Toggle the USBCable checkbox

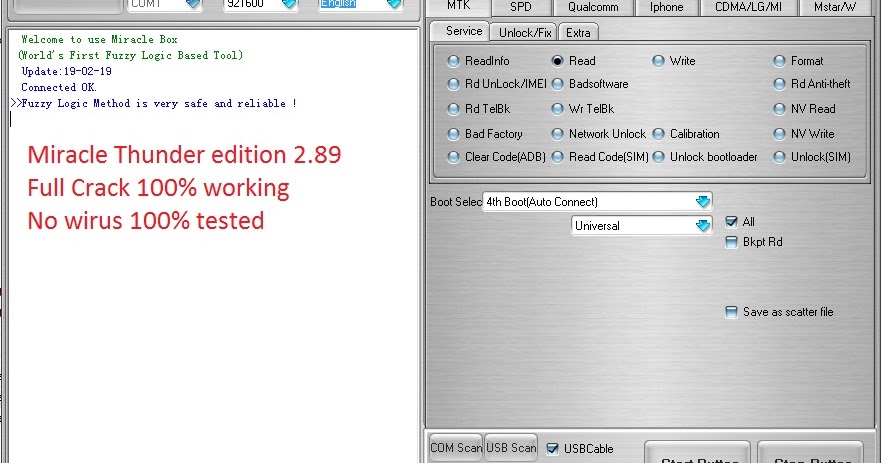pyautogui.click(x=552, y=448)
